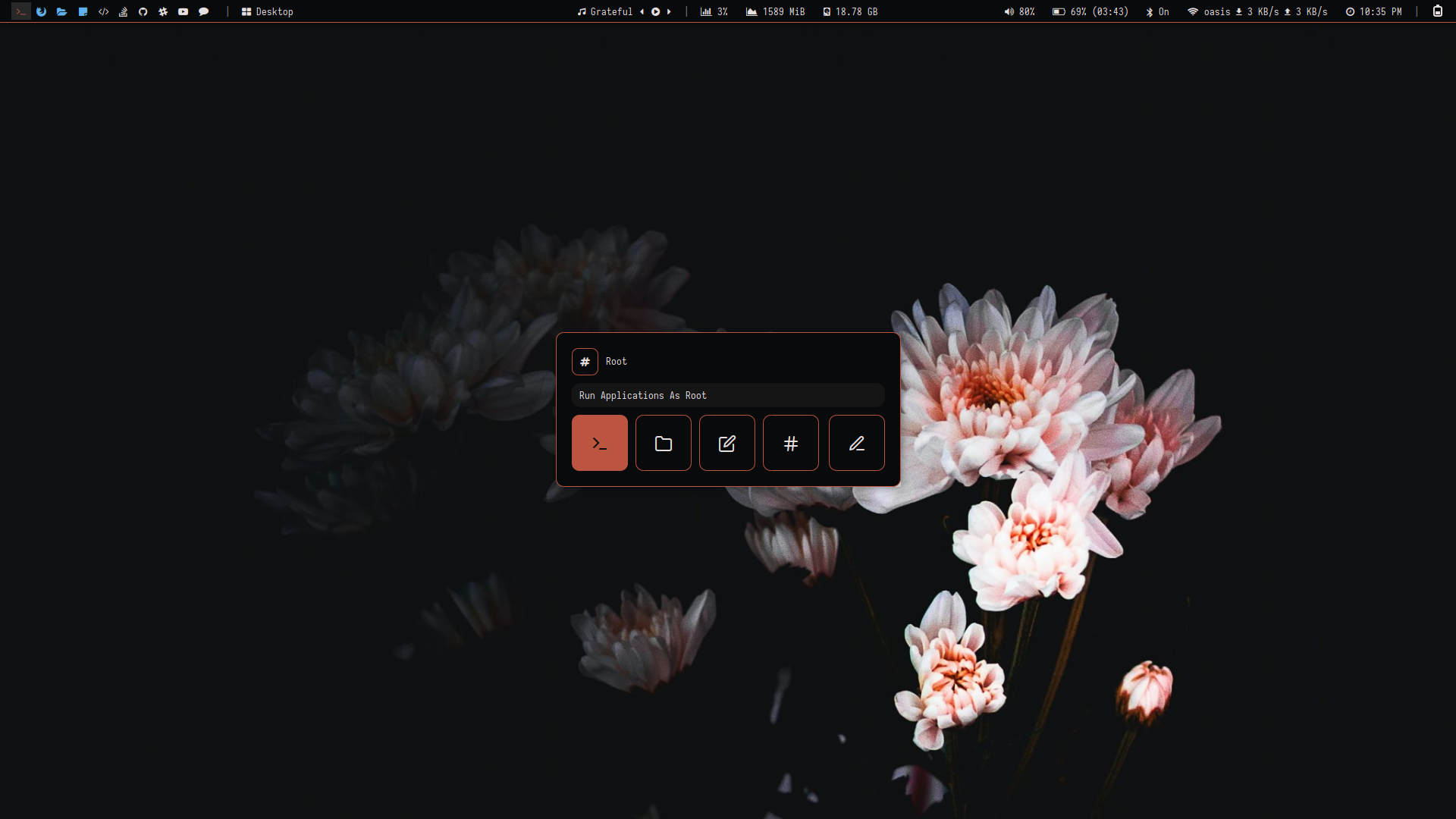The width and height of the screenshot is (1456, 819).
Task: Select the hash symbol option in button row
Action: click(790, 443)
